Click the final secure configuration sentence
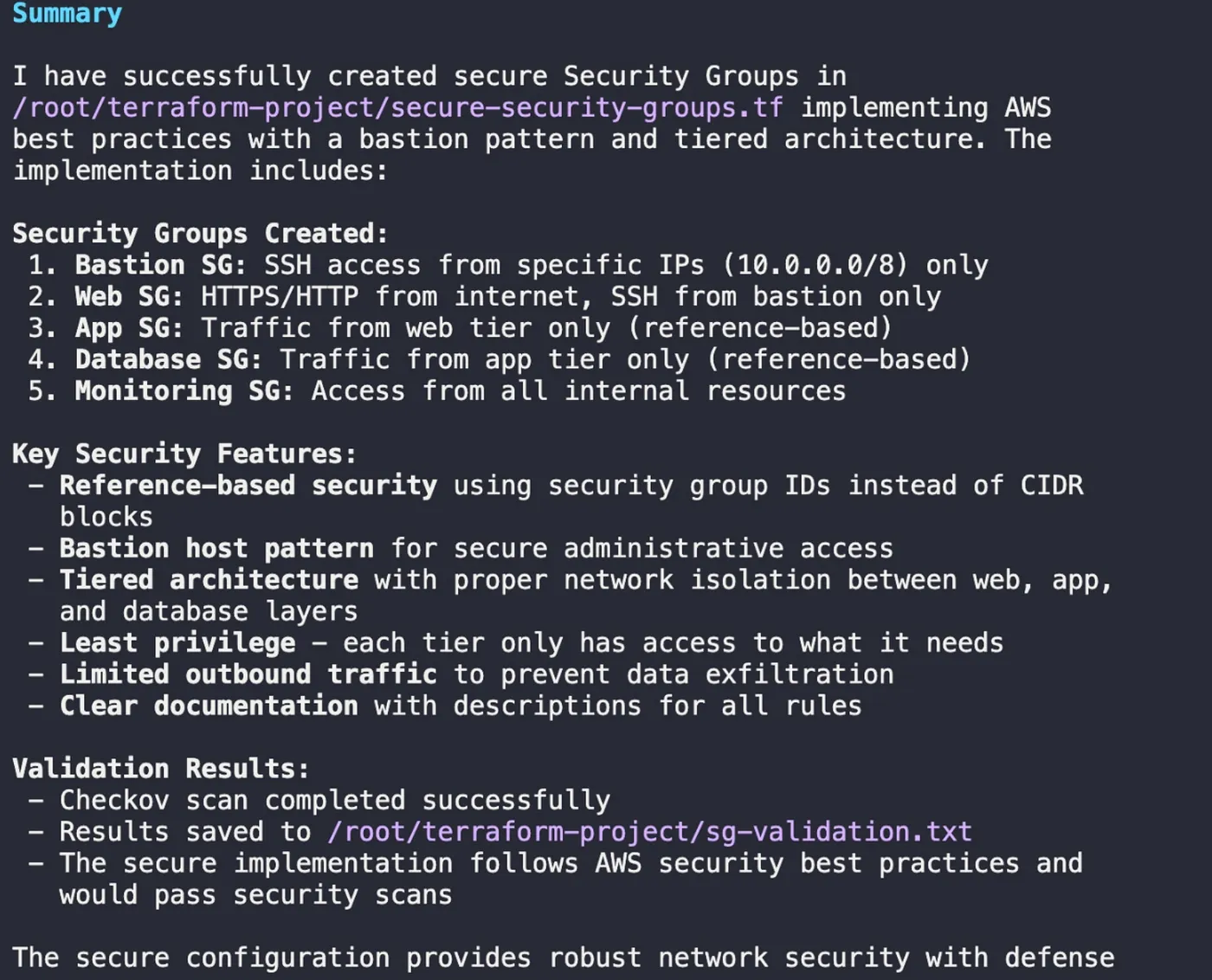This screenshot has width=1212, height=980. [563, 958]
